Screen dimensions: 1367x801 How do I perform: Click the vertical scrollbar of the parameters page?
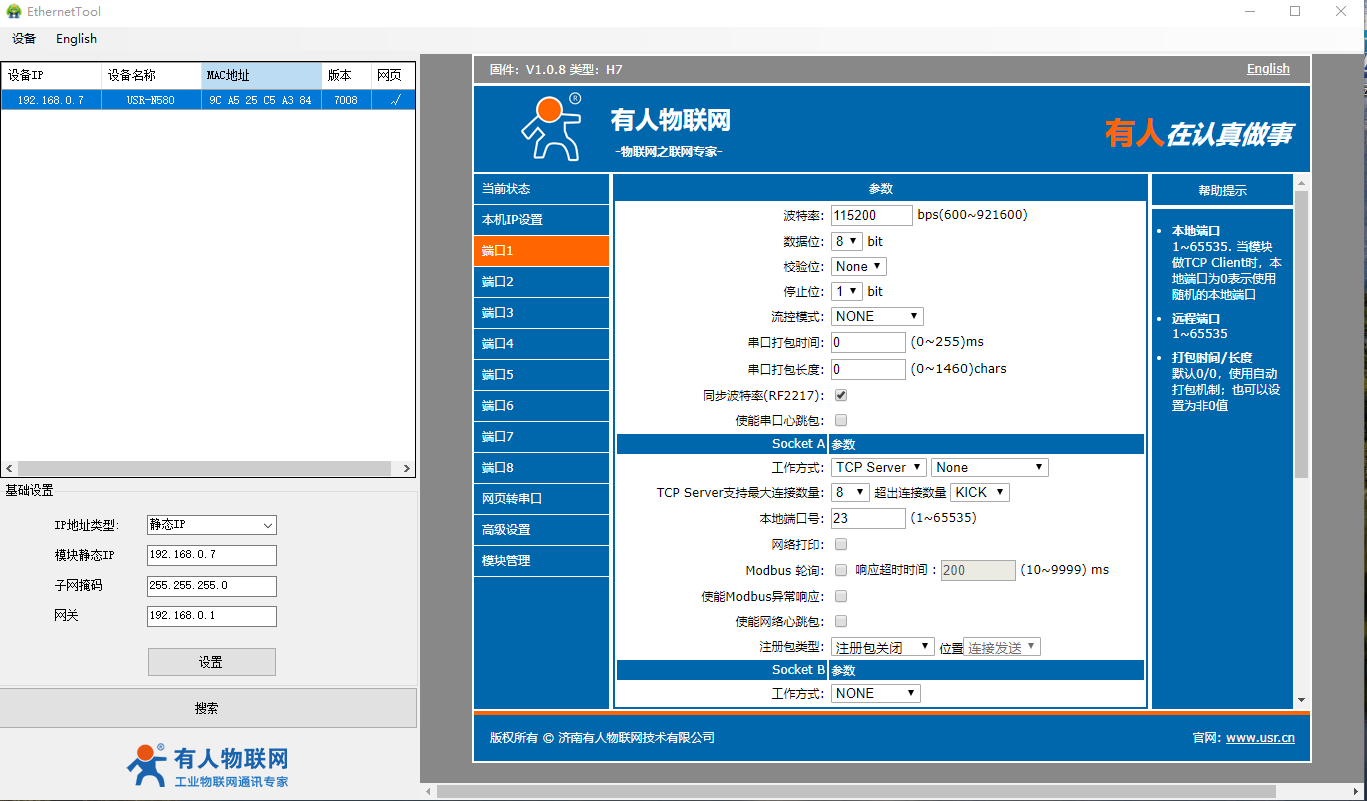(x=1301, y=330)
